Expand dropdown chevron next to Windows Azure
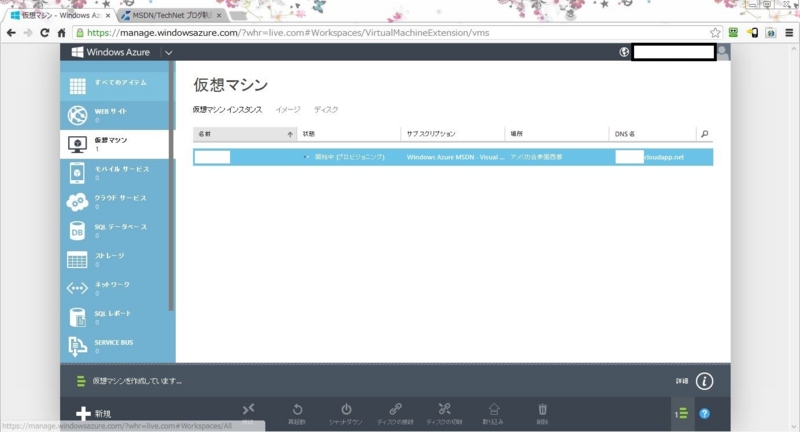 click(x=169, y=53)
